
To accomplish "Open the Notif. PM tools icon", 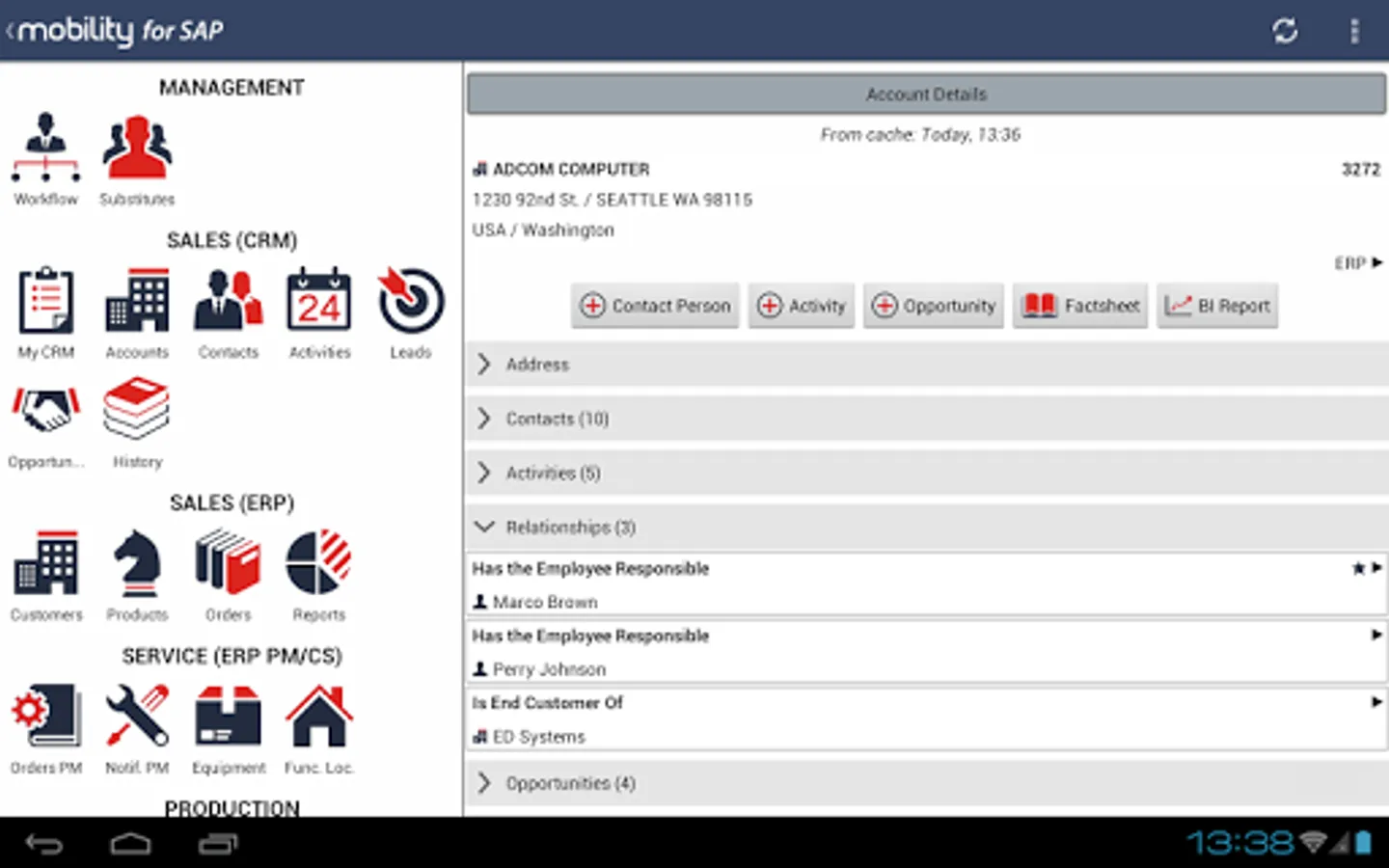I will (137, 717).
